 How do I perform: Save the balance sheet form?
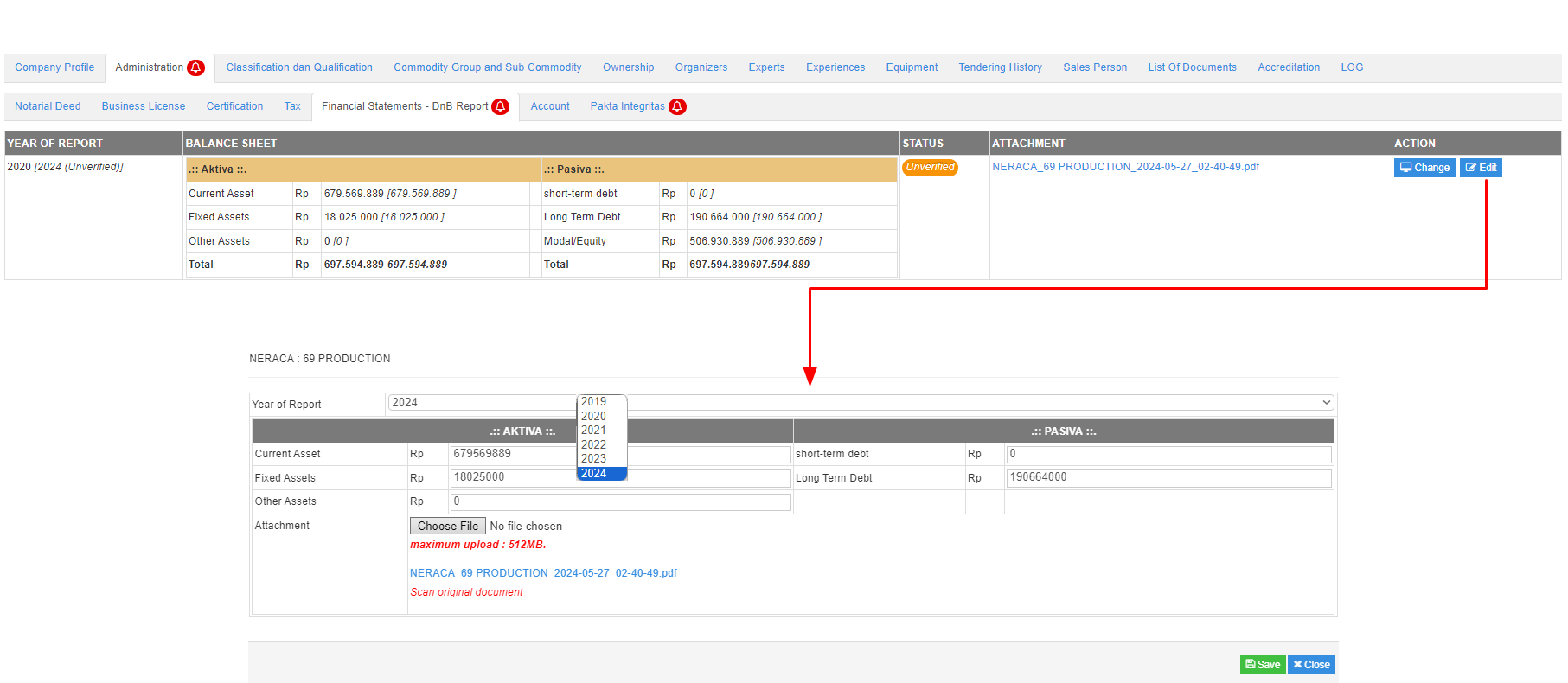pyautogui.click(x=1262, y=664)
